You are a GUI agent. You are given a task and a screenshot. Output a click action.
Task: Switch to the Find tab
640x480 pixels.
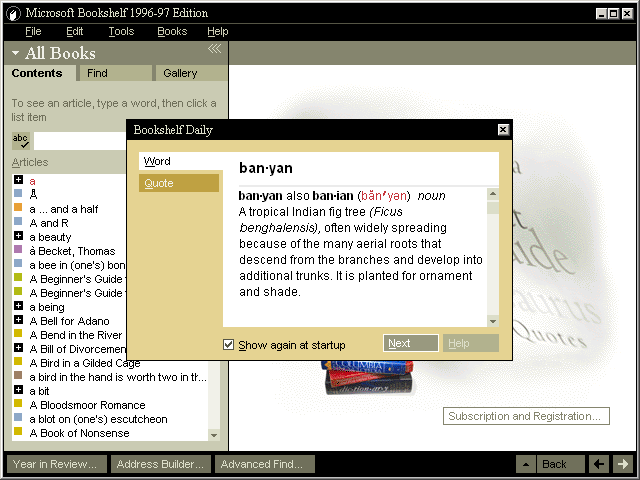point(116,73)
